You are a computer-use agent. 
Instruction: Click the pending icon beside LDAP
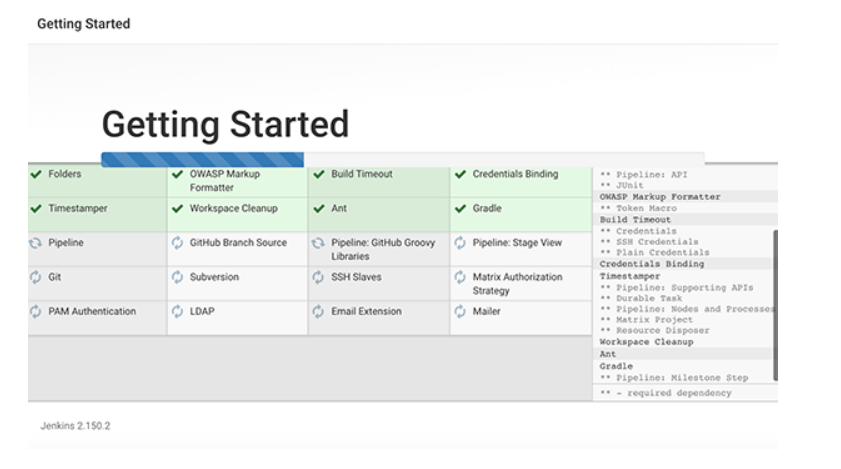tap(178, 312)
